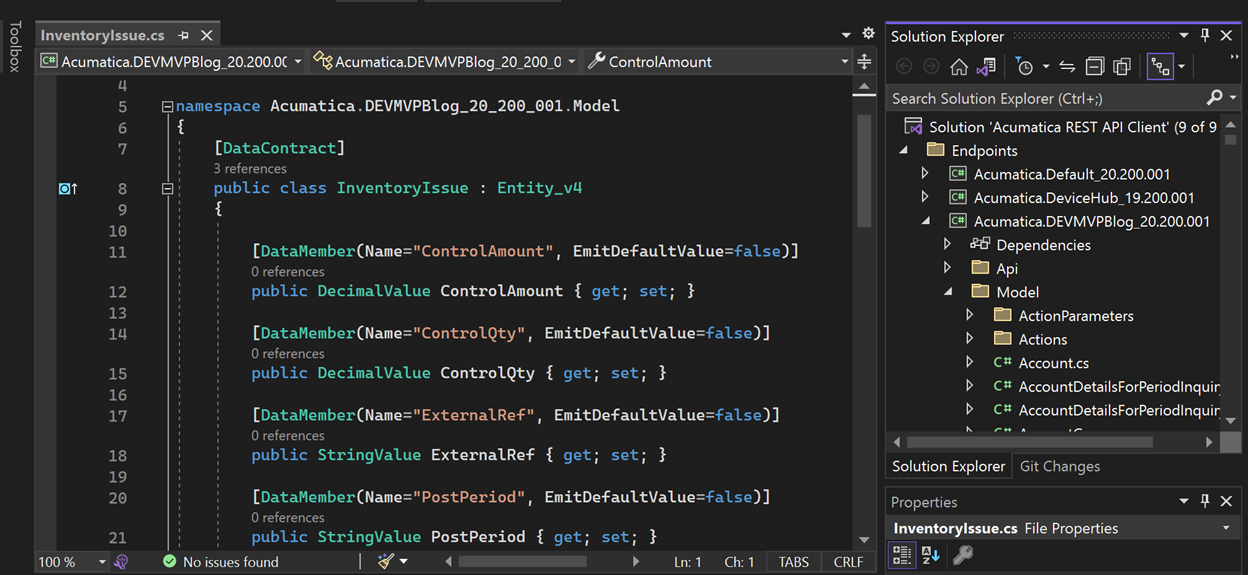Screen dimensions: 1248x575
Task: Show properties in Categorized view
Action: (901, 555)
